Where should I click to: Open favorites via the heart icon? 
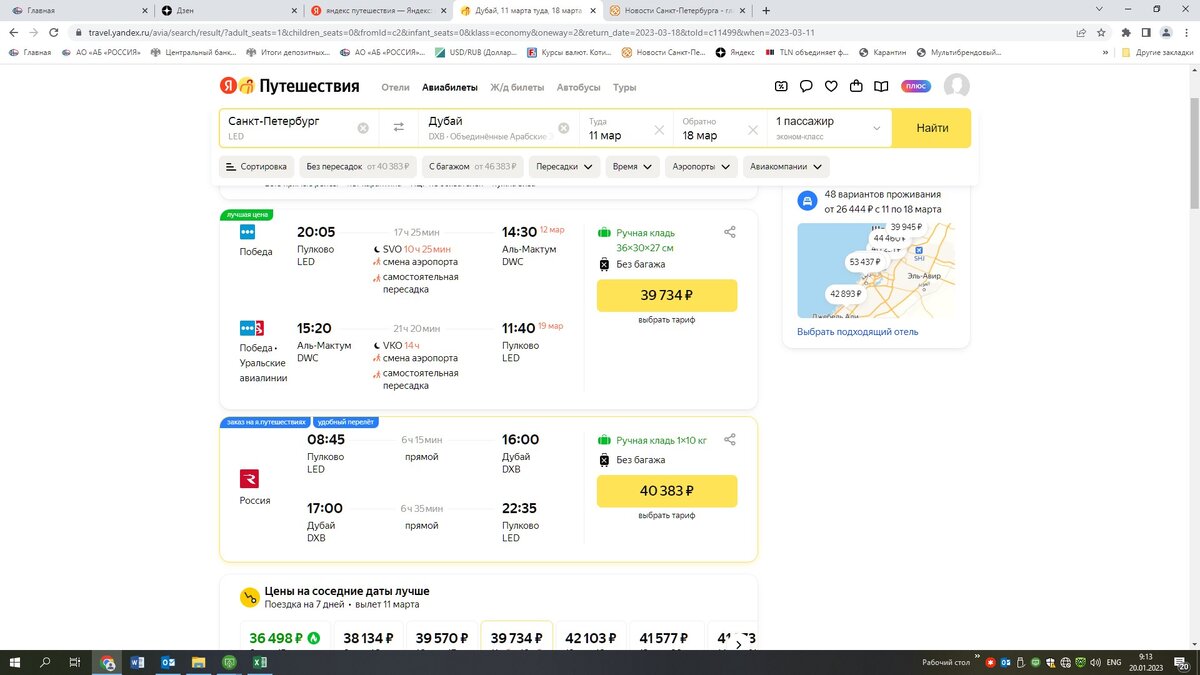(x=831, y=86)
